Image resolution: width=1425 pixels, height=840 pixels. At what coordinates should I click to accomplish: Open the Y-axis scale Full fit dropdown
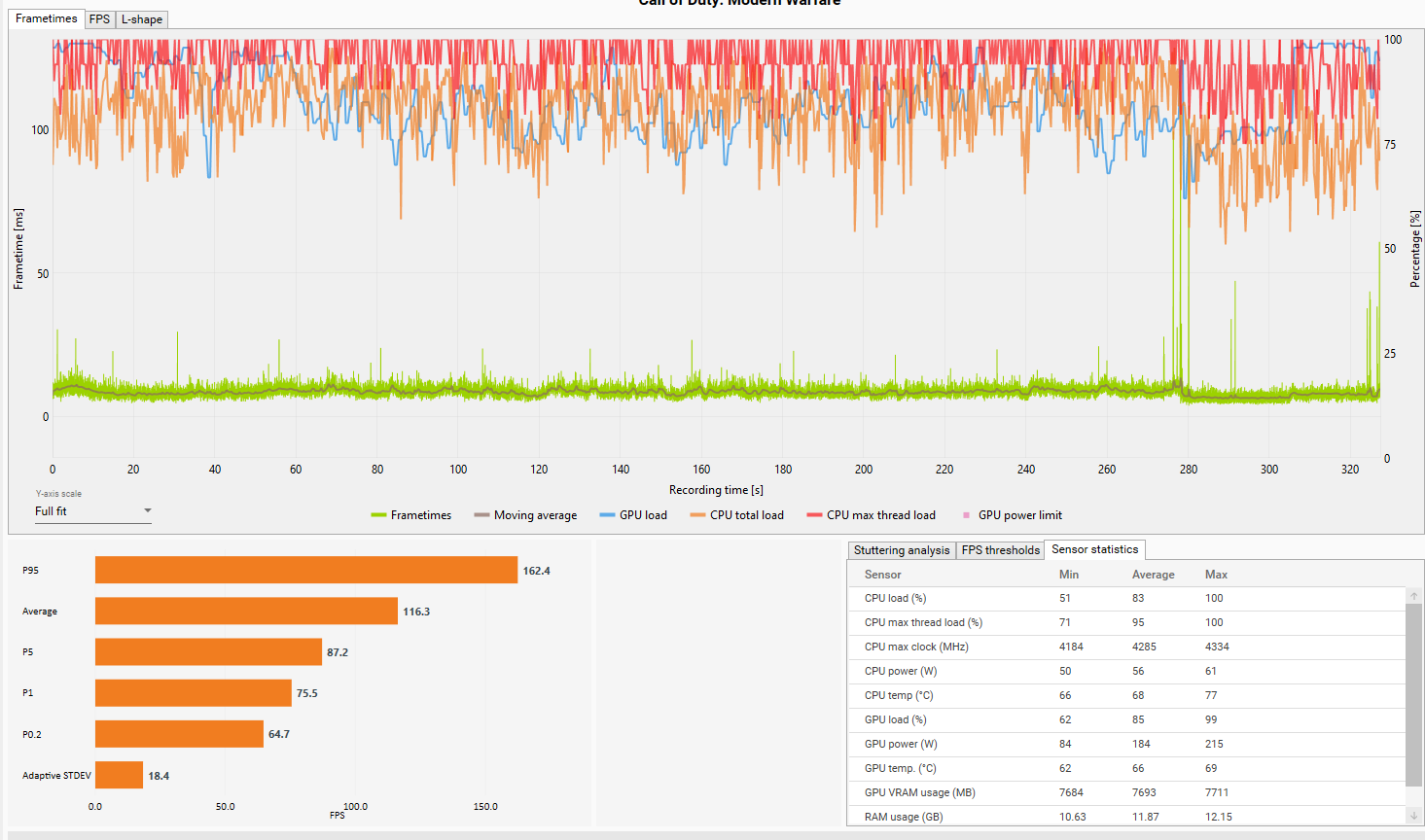click(93, 511)
